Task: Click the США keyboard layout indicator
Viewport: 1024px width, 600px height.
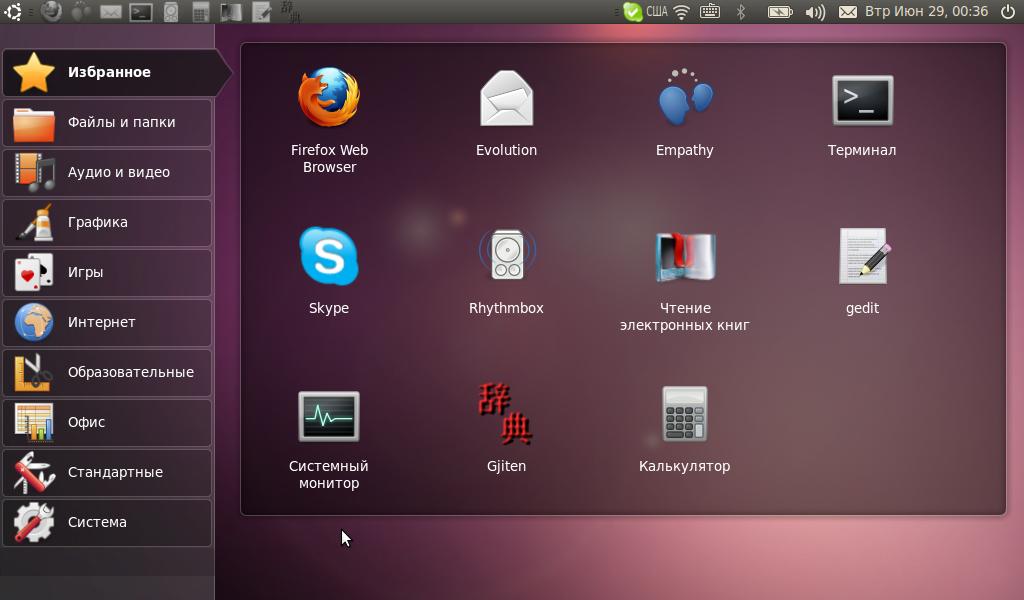Action: (656, 12)
